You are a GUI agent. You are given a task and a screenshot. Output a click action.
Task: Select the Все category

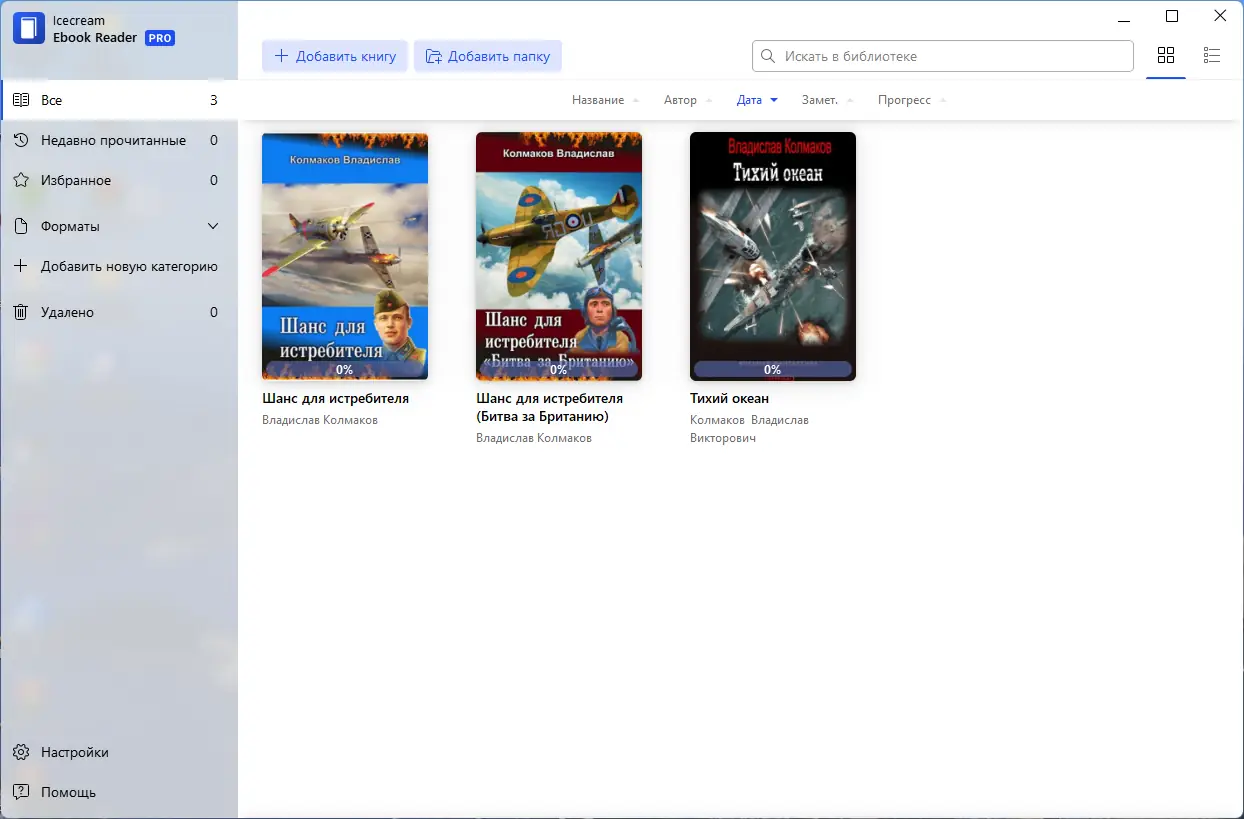pyautogui.click(x=119, y=100)
